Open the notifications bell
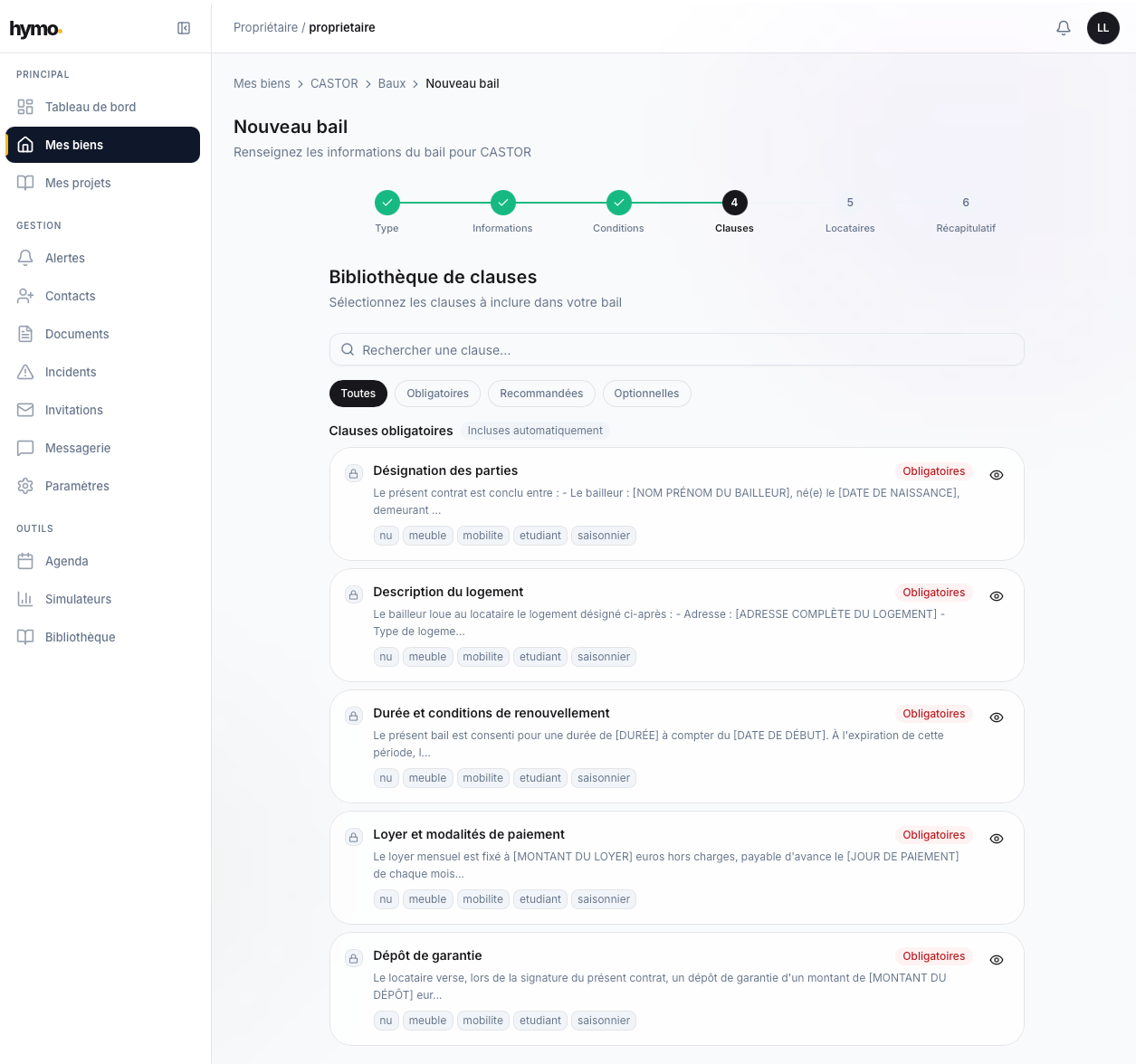This screenshot has height=1064, width=1136. coord(1064,28)
